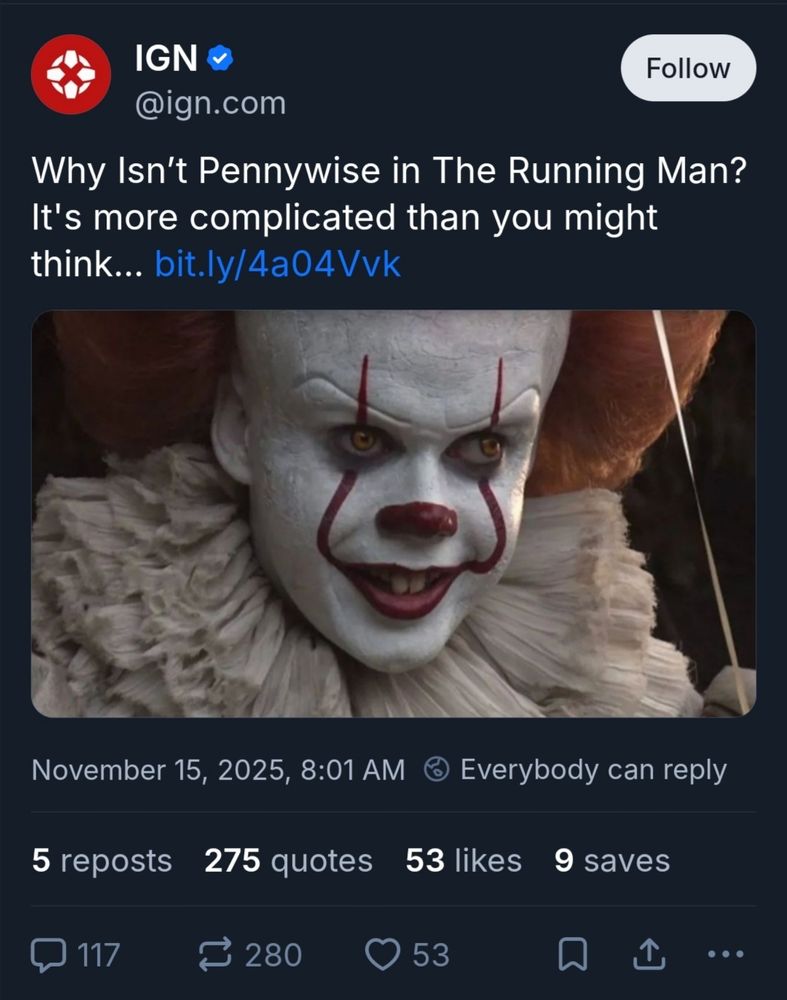Open the 275 quotes list
The image size is (787, 1000).
288,860
